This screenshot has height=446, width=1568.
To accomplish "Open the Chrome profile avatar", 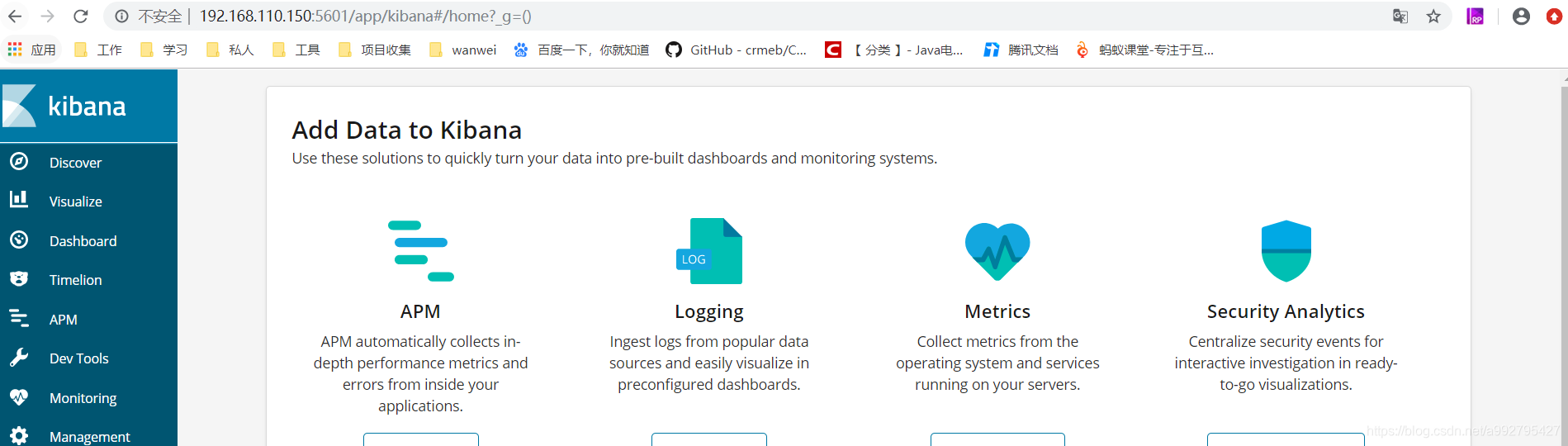I will click(1521, 17).
